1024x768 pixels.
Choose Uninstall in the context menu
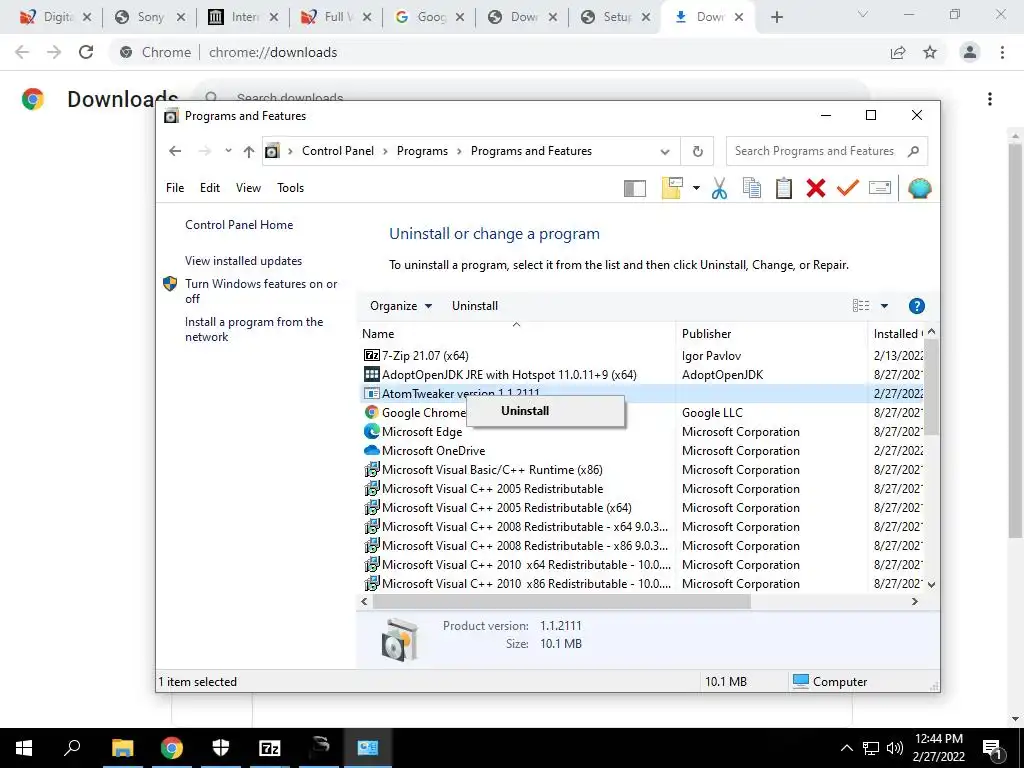point(545,411)
